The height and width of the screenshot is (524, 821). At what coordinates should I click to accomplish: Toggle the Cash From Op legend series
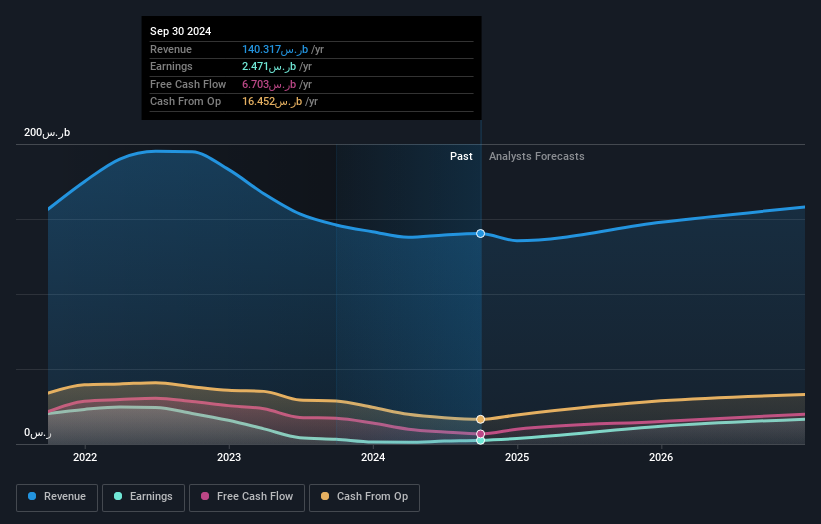tap(364, 497)
